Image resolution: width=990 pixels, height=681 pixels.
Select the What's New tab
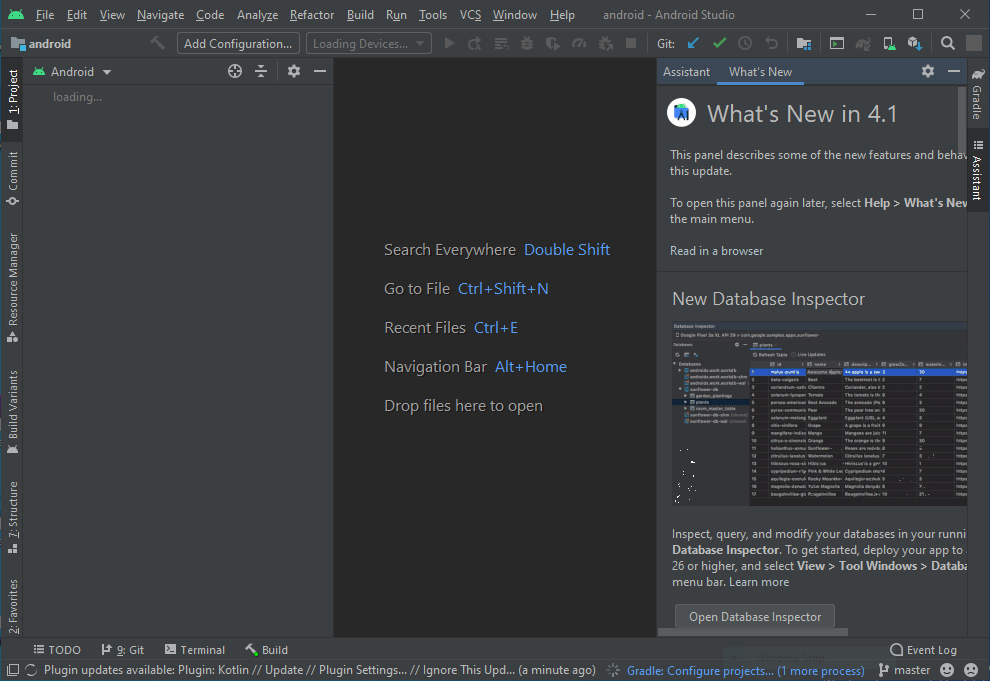pos(760,71)
